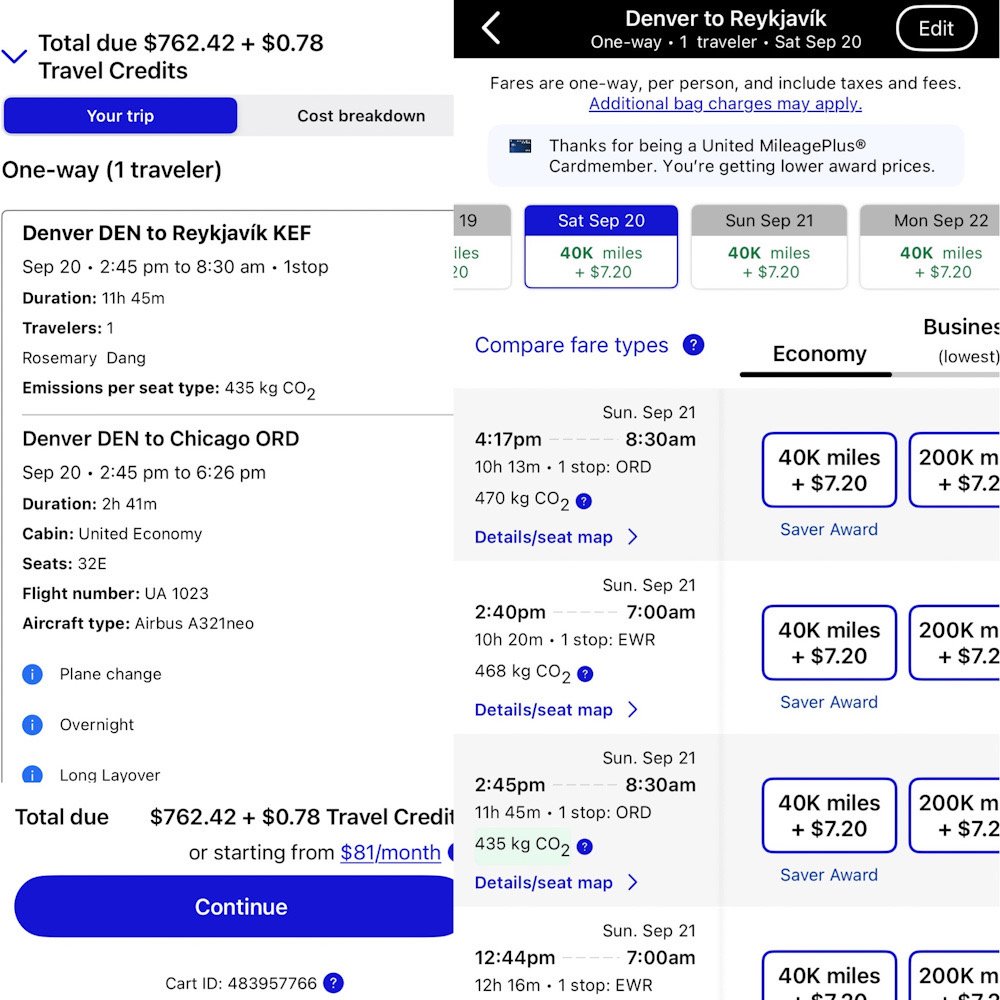This screenshot has height=1000, width=1000.
Task: Expand Details/seat map for 4:17pm flight
Action: click(x=556, y=537)
